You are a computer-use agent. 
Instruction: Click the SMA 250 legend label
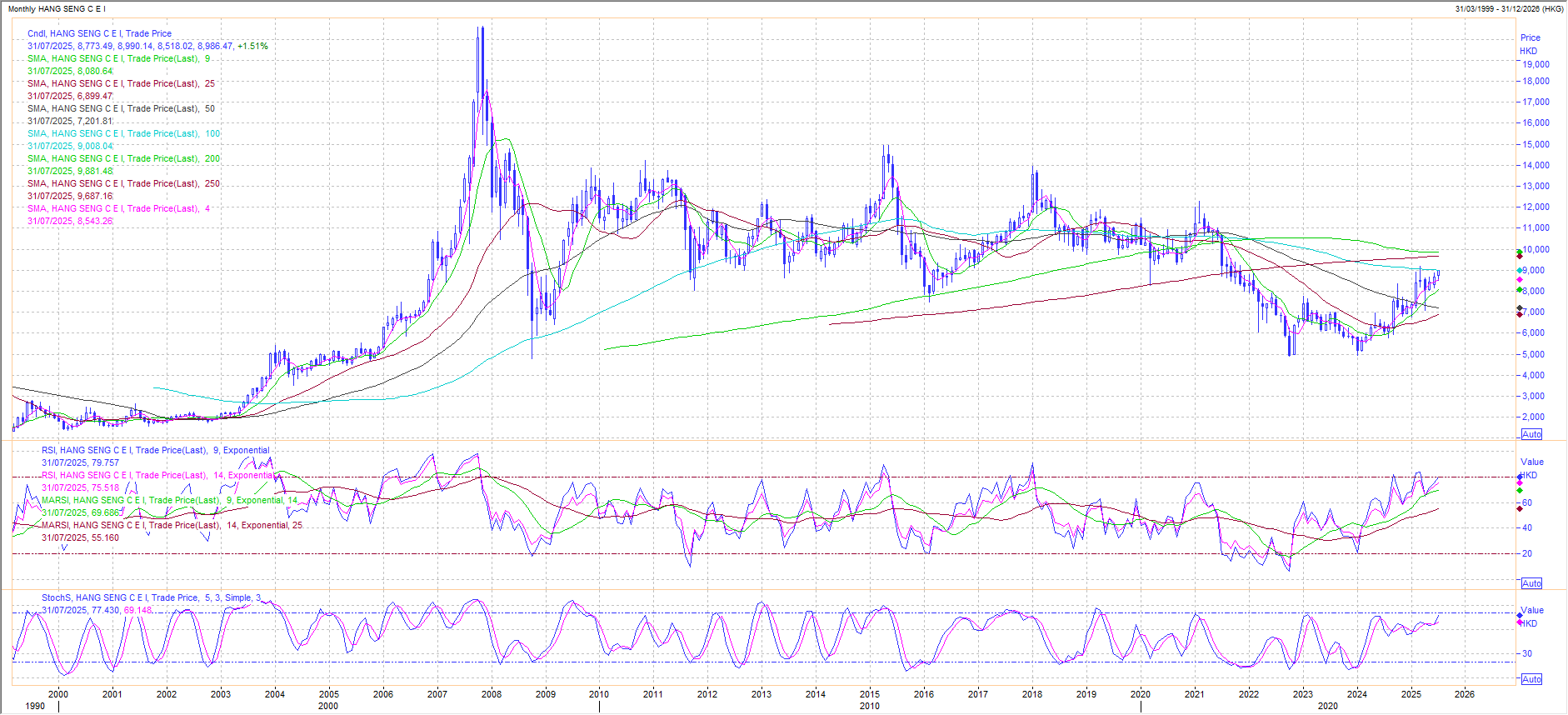[123, 184]
